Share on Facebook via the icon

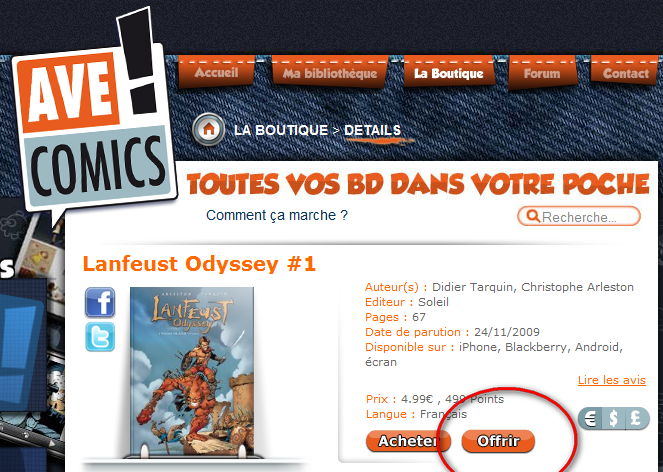[x=100, y=302]
